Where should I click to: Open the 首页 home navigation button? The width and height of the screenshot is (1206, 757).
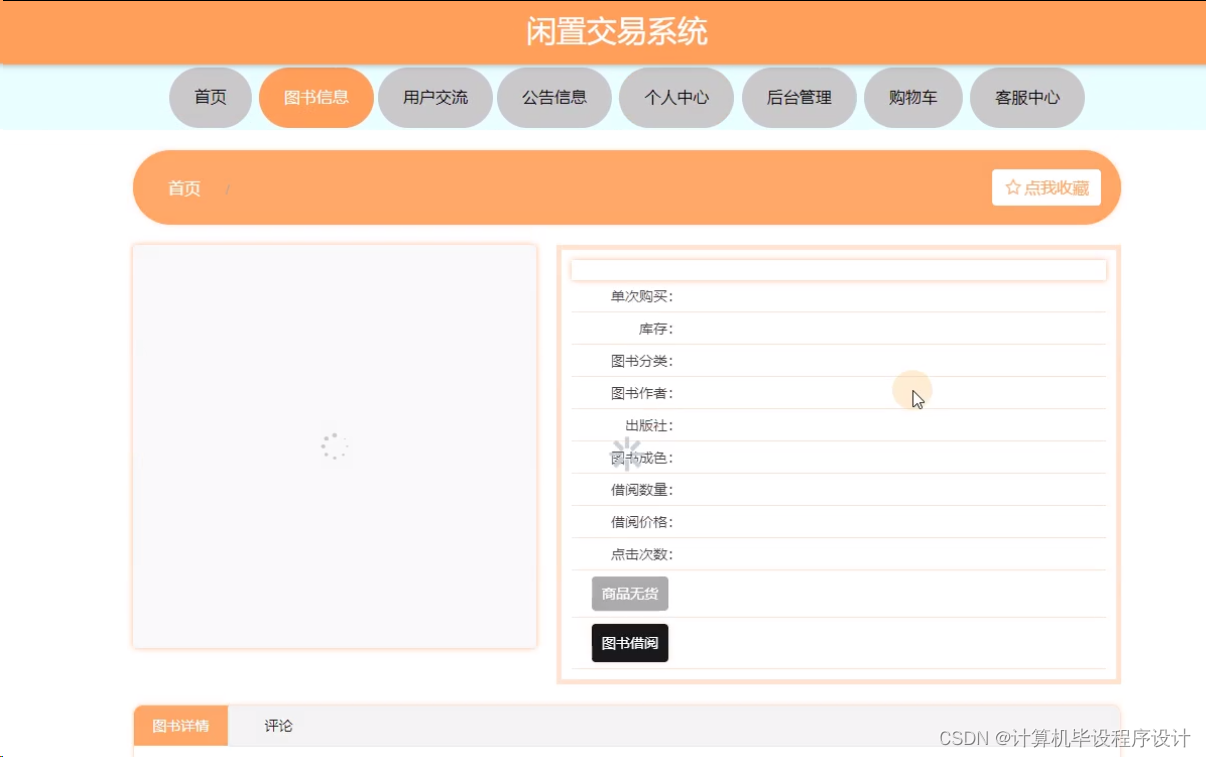(x=209, y=97)
